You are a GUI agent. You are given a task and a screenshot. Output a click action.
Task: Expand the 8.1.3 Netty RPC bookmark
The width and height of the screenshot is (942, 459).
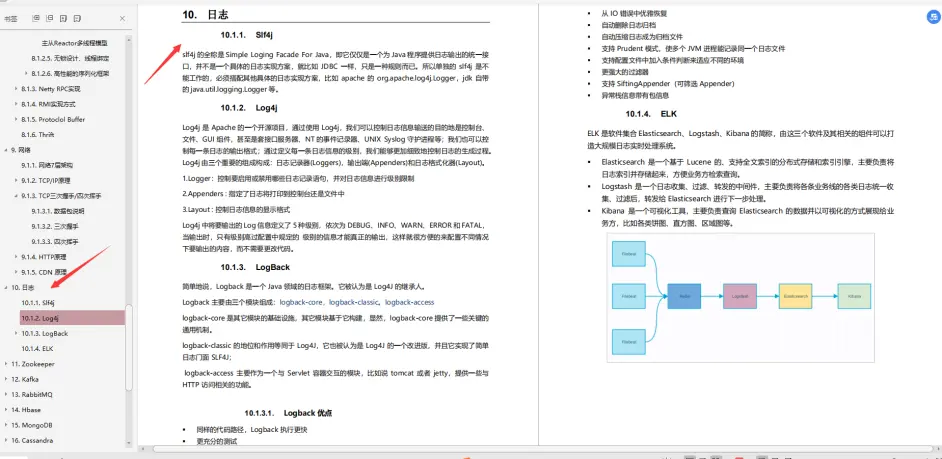[x=16, y=89]
